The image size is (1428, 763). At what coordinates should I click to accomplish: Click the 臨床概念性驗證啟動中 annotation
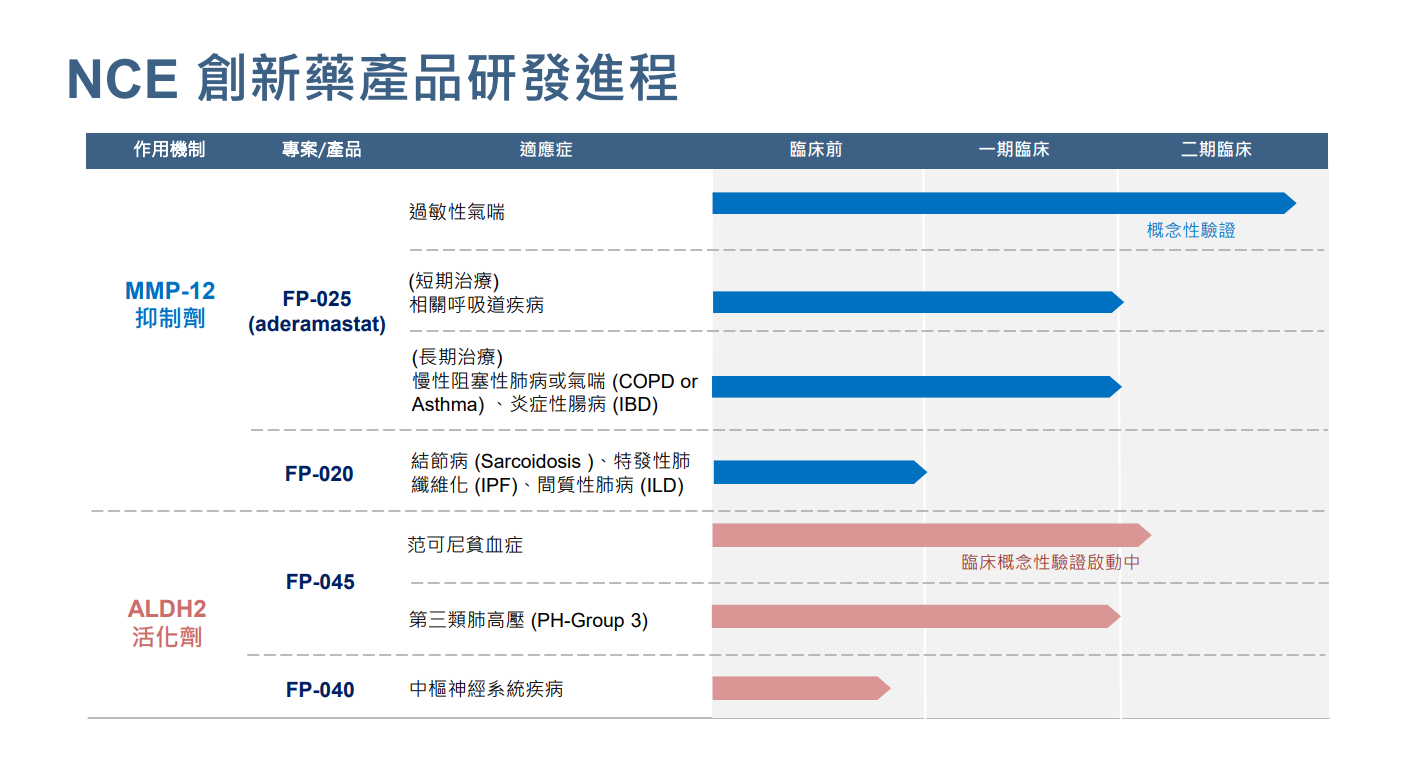1051,563
